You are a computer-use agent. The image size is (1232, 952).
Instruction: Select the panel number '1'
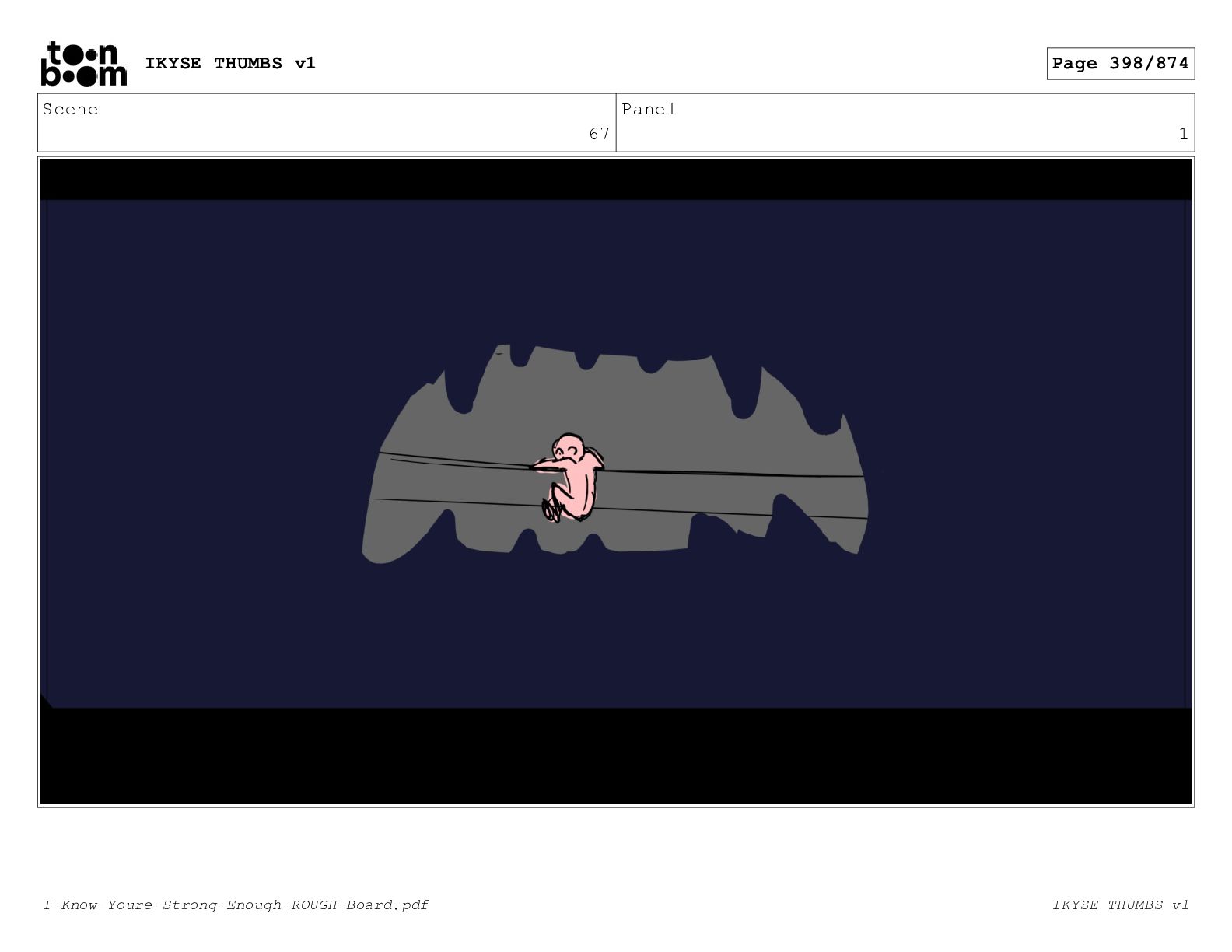tap(1183, 134)
